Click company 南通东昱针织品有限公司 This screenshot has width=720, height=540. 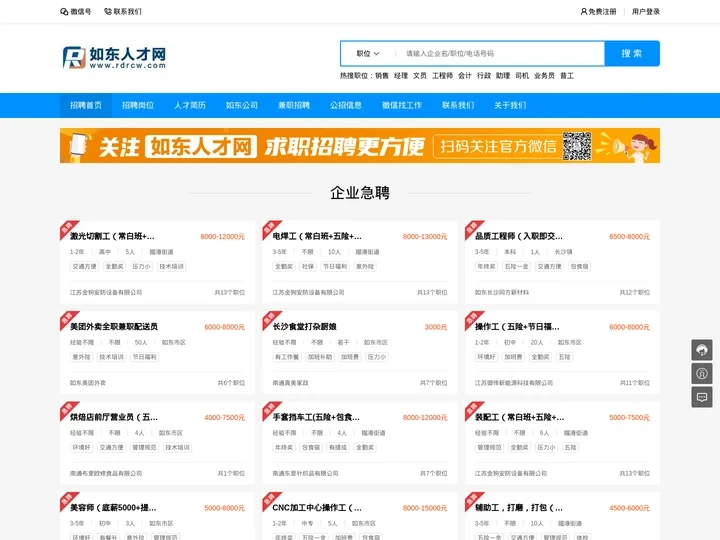click(x=305, y=473)
